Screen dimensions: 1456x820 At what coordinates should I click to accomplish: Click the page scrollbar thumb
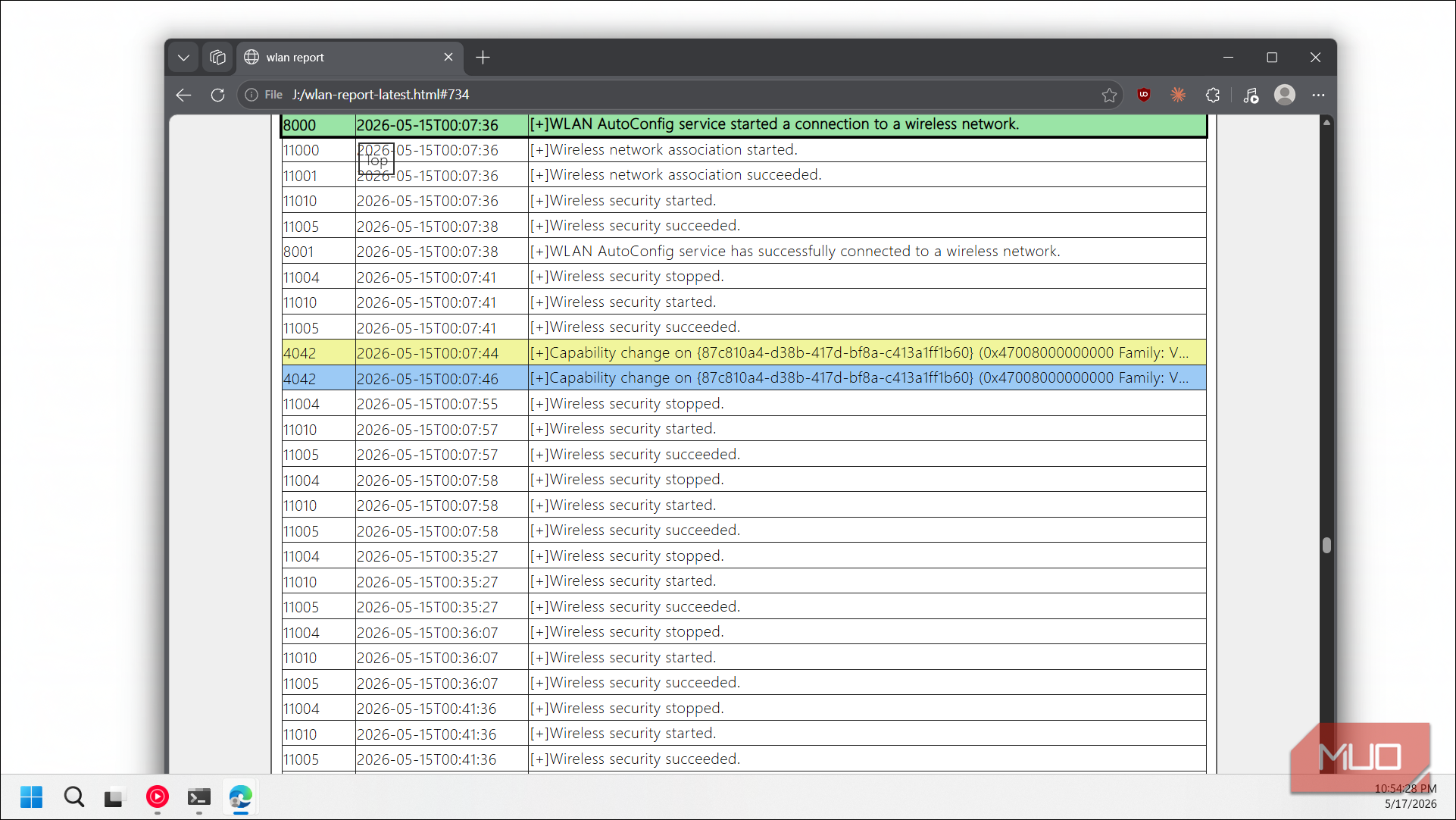(x=1326, y=546)
